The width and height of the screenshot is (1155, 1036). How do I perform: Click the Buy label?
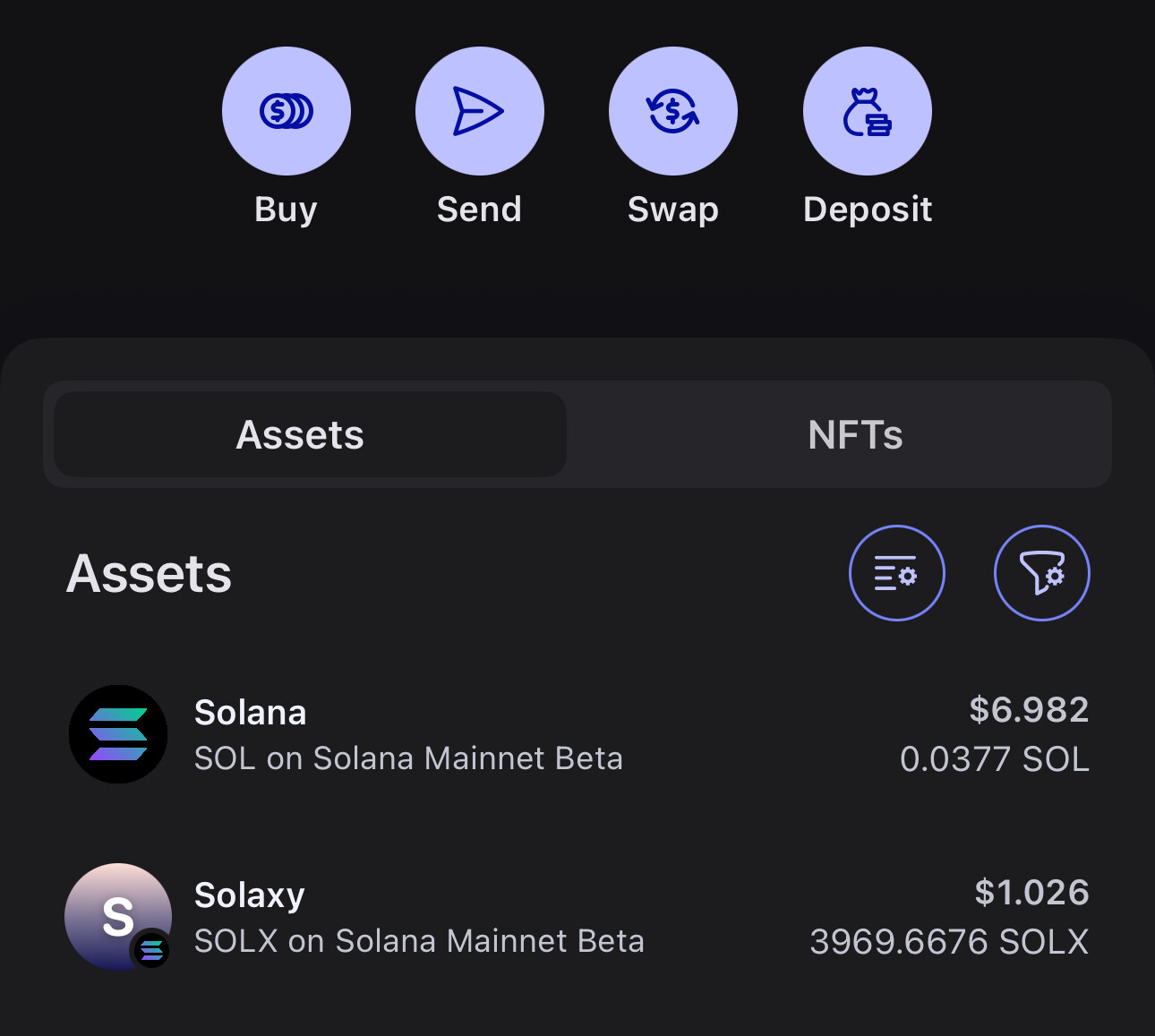[287, 210]
